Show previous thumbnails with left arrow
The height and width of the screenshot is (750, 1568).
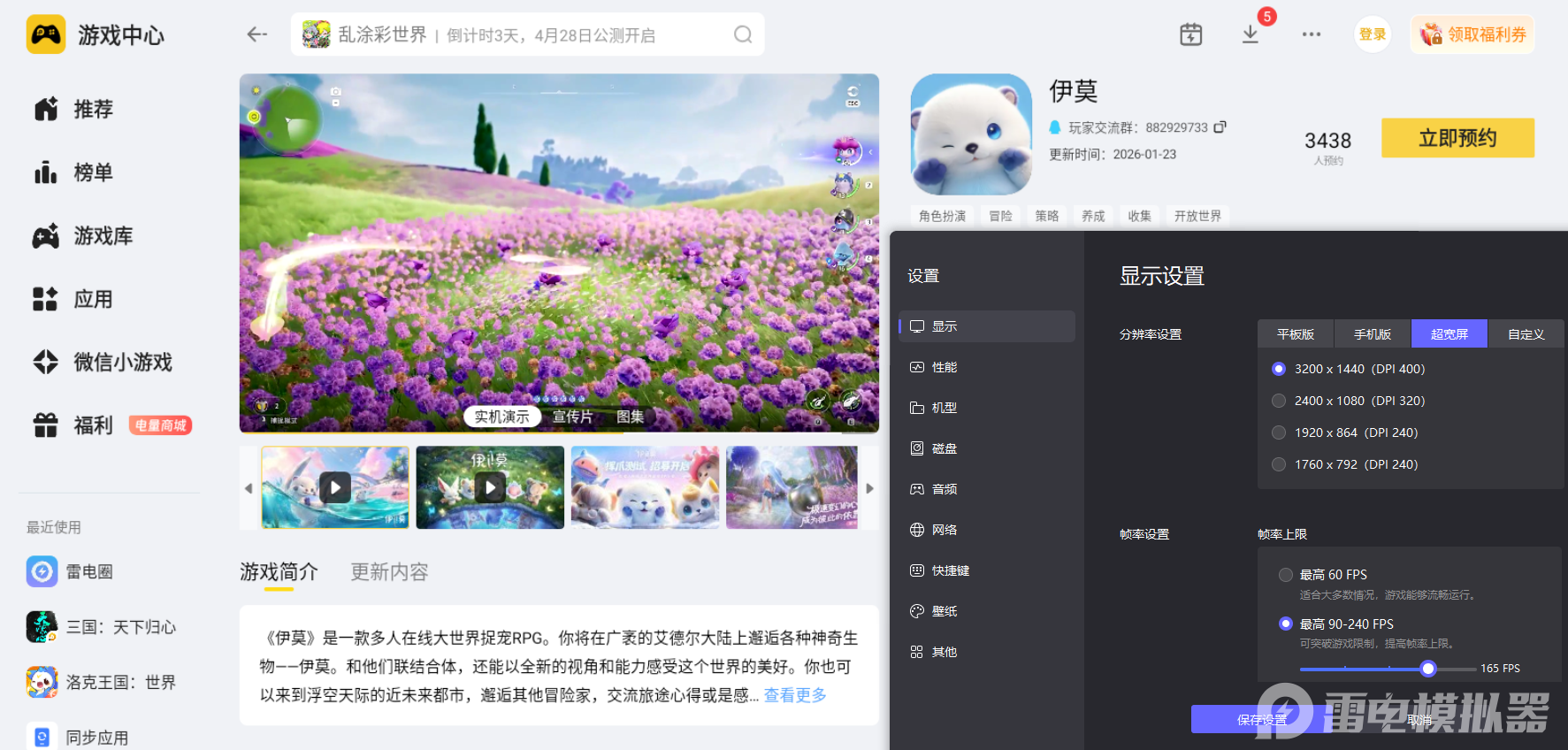pos(249,488)
